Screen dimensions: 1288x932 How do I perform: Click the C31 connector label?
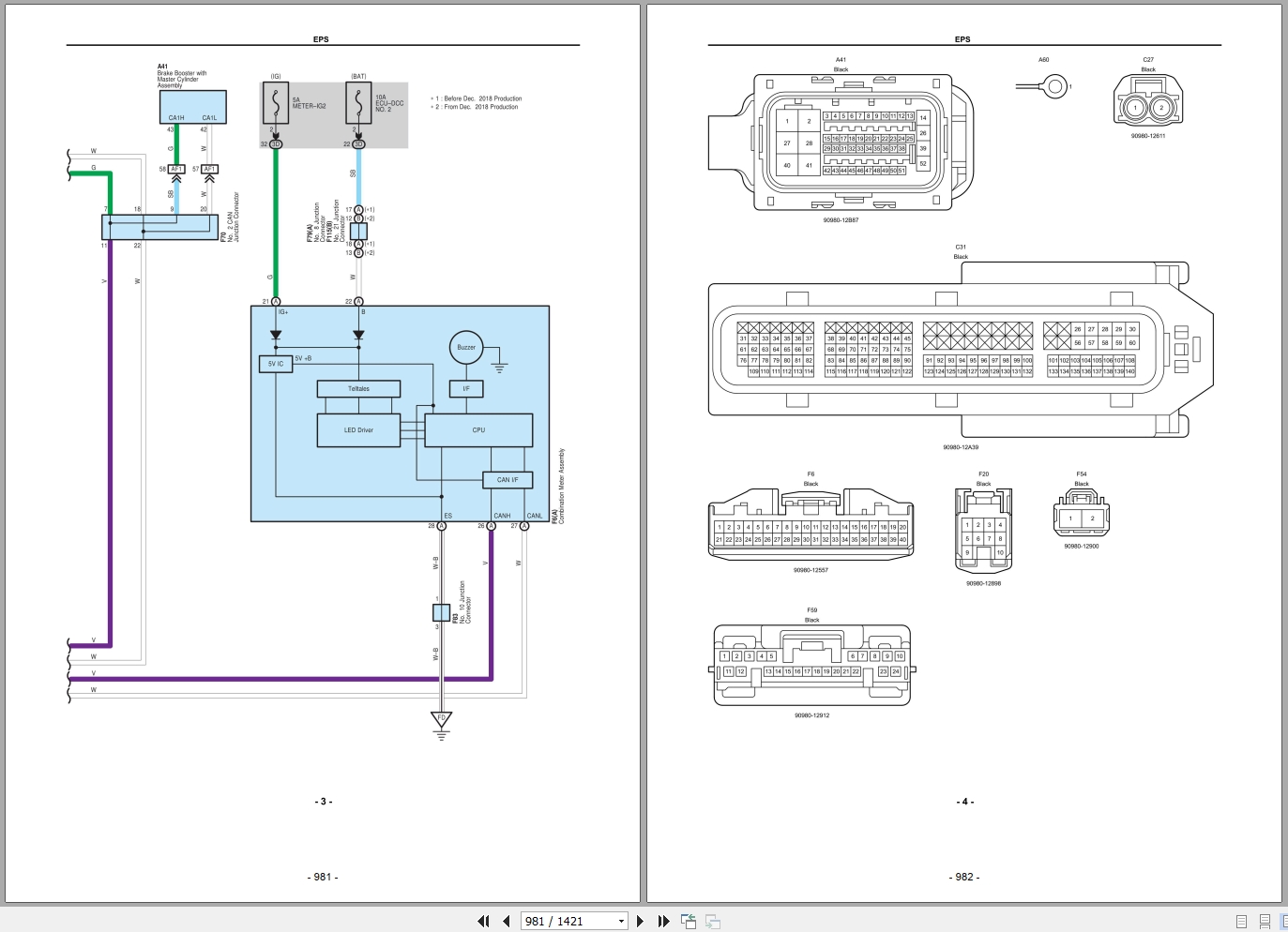tap(961, 248)
